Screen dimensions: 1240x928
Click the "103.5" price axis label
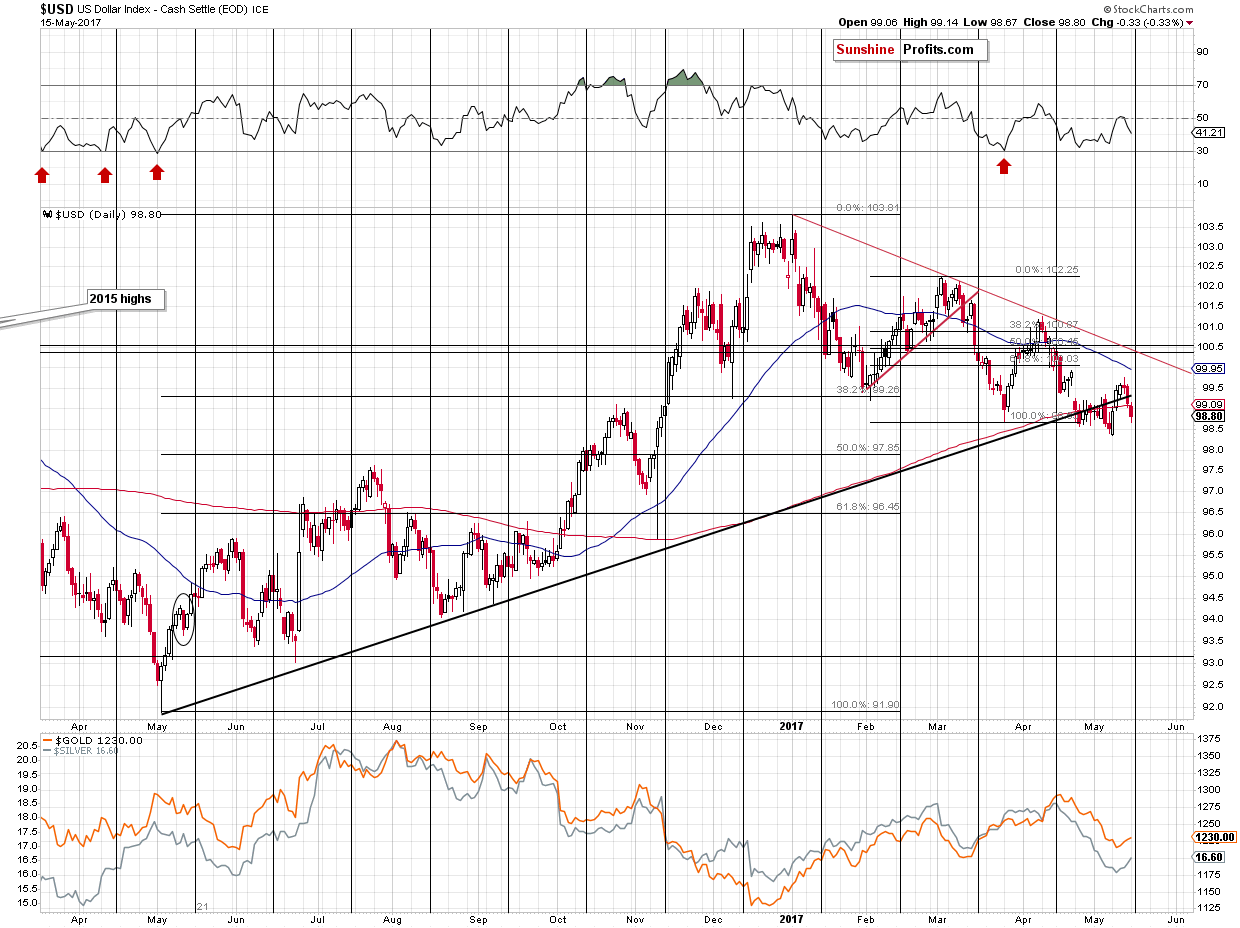(x=1212, y=226)
